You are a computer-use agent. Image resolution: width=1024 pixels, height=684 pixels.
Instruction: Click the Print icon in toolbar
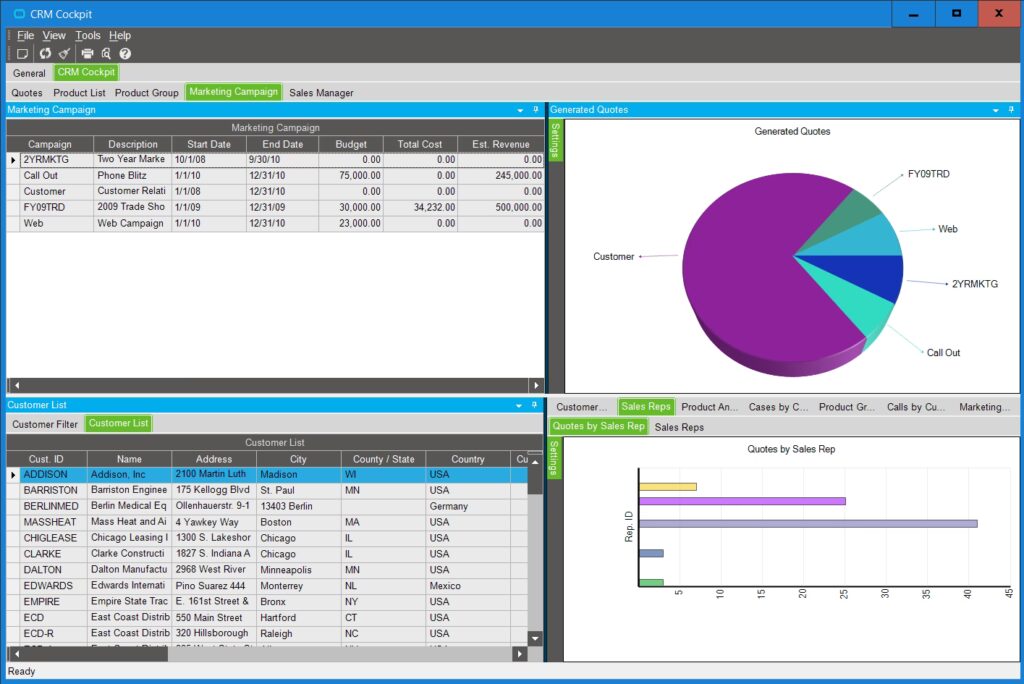click(x=87, y=53)
